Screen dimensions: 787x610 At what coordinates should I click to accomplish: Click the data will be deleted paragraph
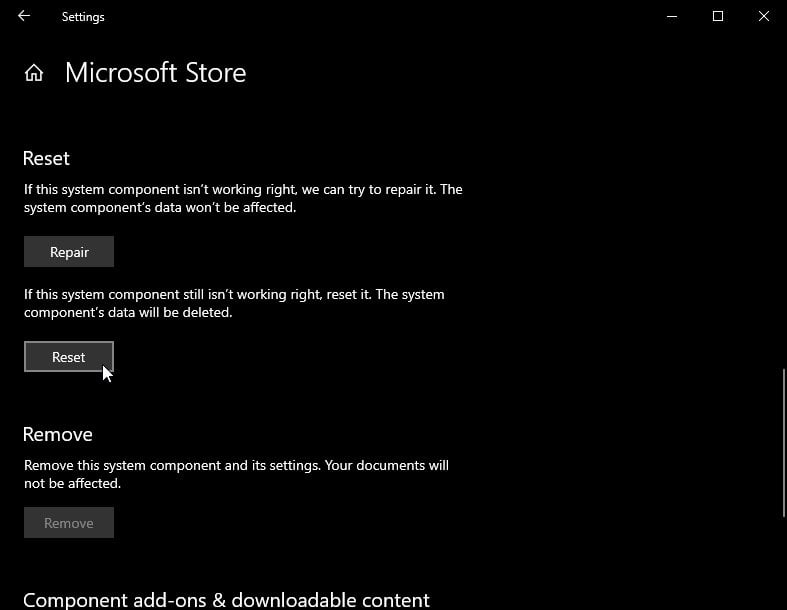(x=234, y=303)
